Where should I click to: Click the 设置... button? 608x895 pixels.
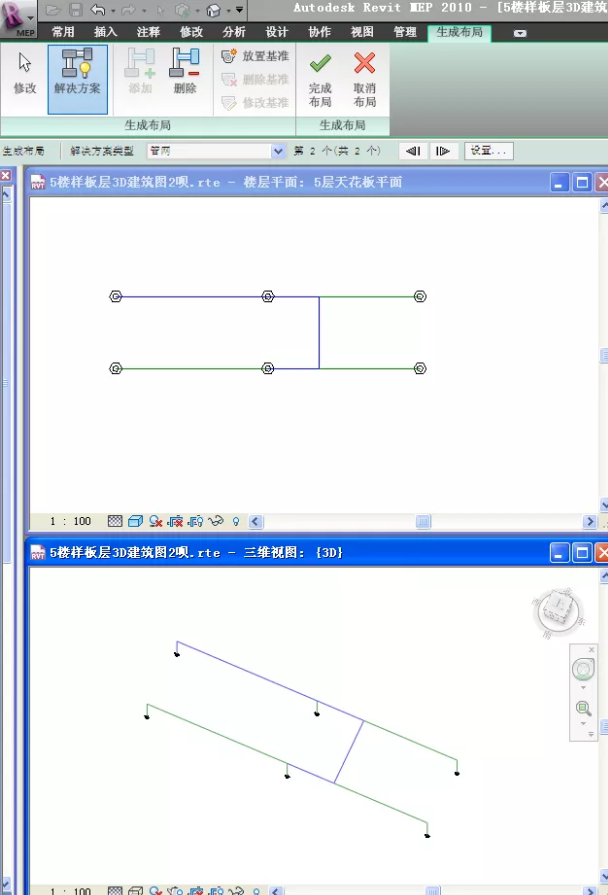(489, 151)
